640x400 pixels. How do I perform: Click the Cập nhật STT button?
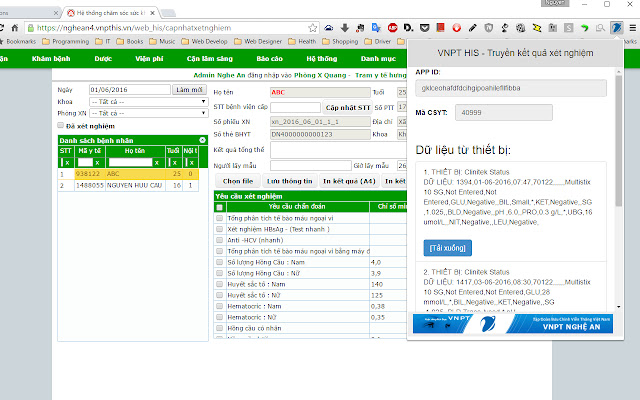[348, 108]
